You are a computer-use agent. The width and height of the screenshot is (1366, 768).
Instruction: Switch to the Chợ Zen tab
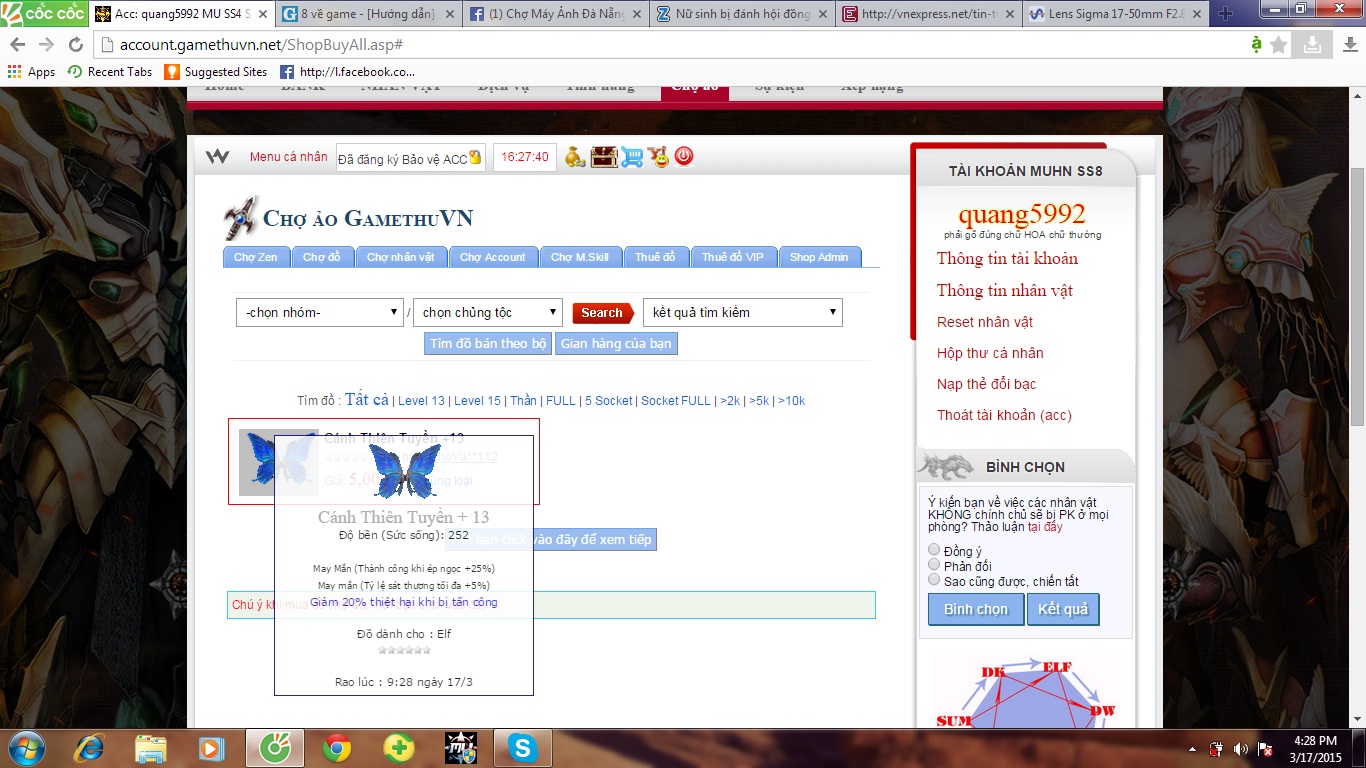click(256, 257)
